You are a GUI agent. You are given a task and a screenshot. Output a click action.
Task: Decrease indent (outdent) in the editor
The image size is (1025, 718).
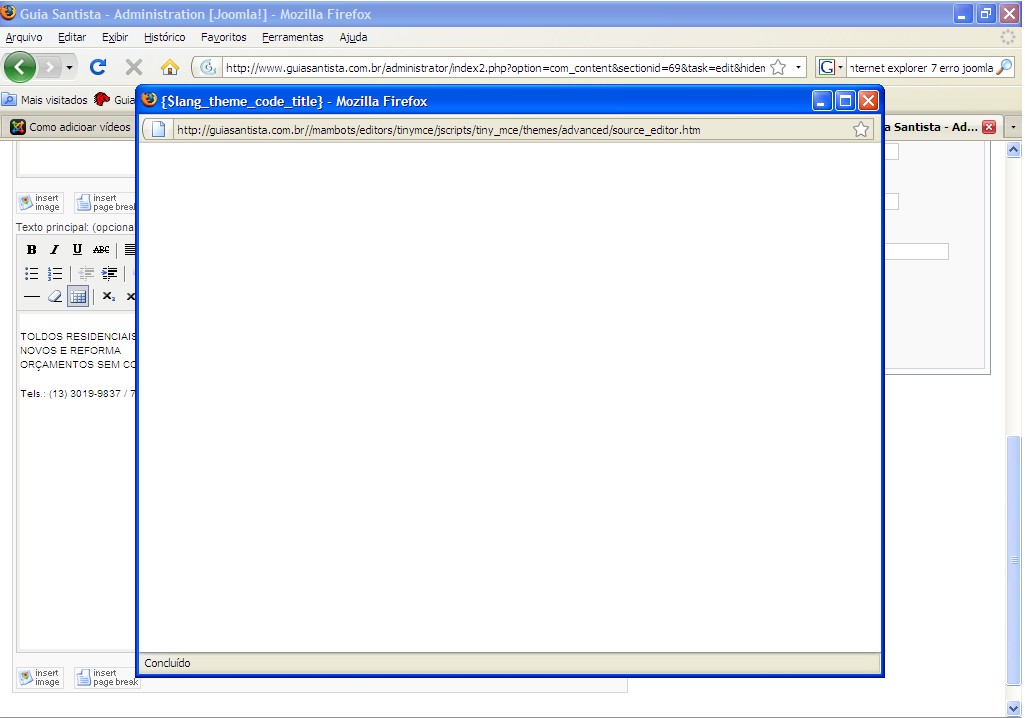tap(86, 273)
